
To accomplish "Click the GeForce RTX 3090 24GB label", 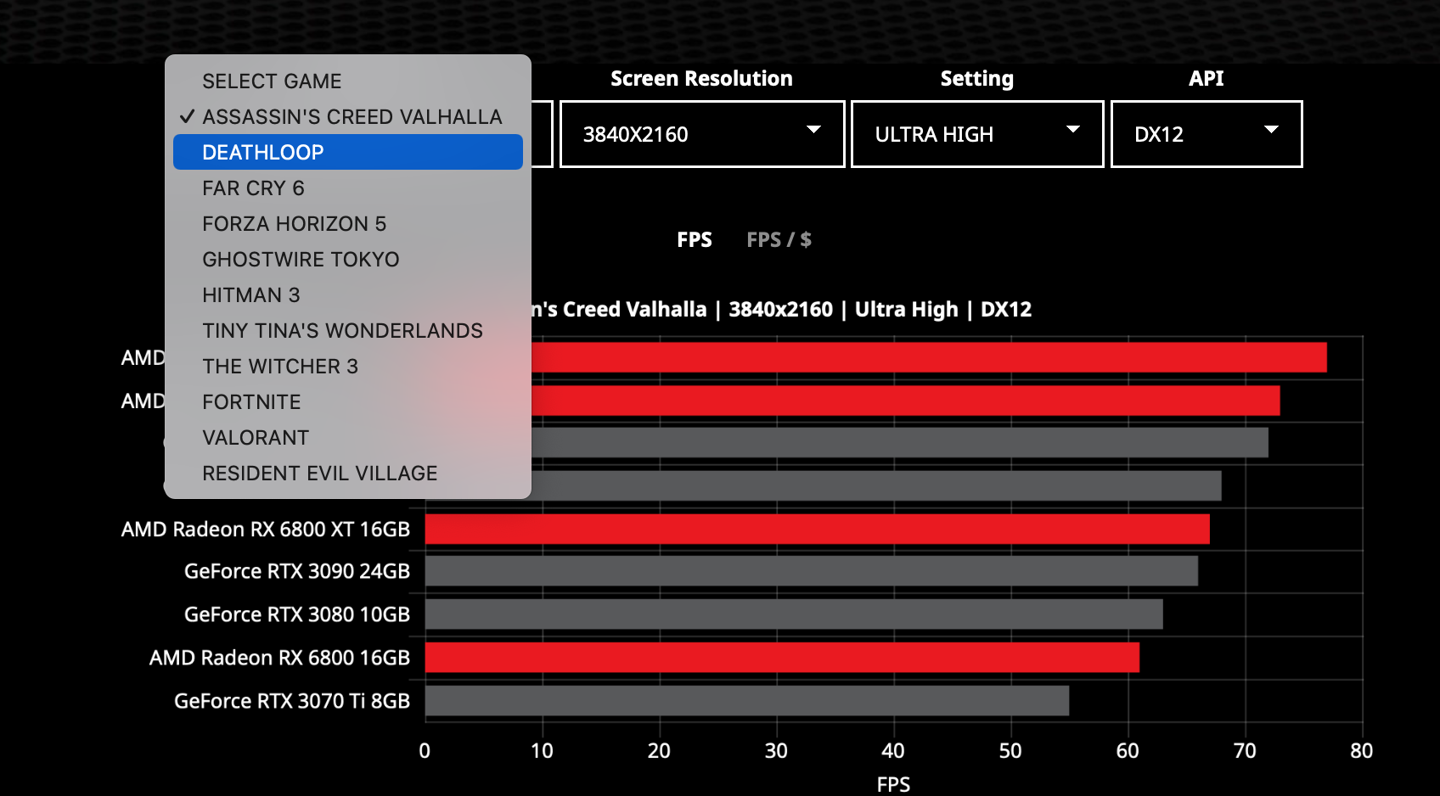I will pos(297,572).
